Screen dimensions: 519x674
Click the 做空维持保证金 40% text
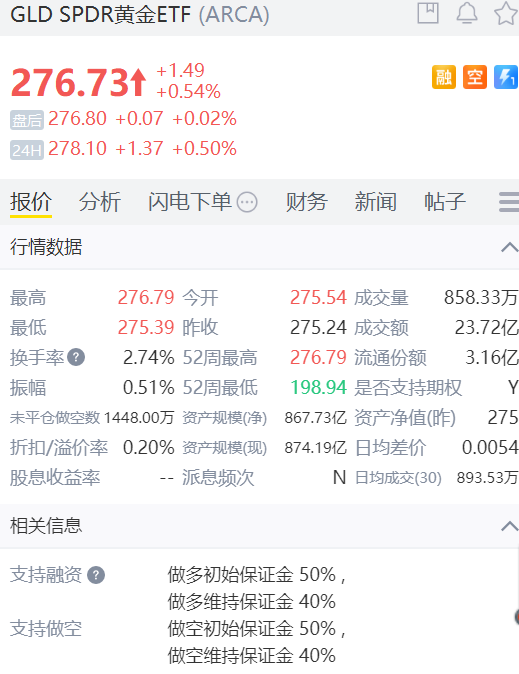coord(252,656)
